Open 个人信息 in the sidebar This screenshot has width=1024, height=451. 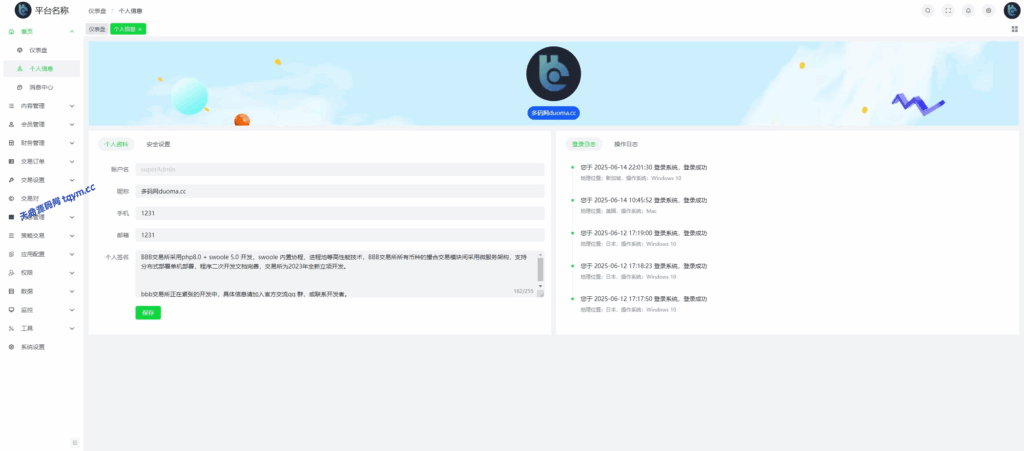pyautogui.click(x=42, y=69)
